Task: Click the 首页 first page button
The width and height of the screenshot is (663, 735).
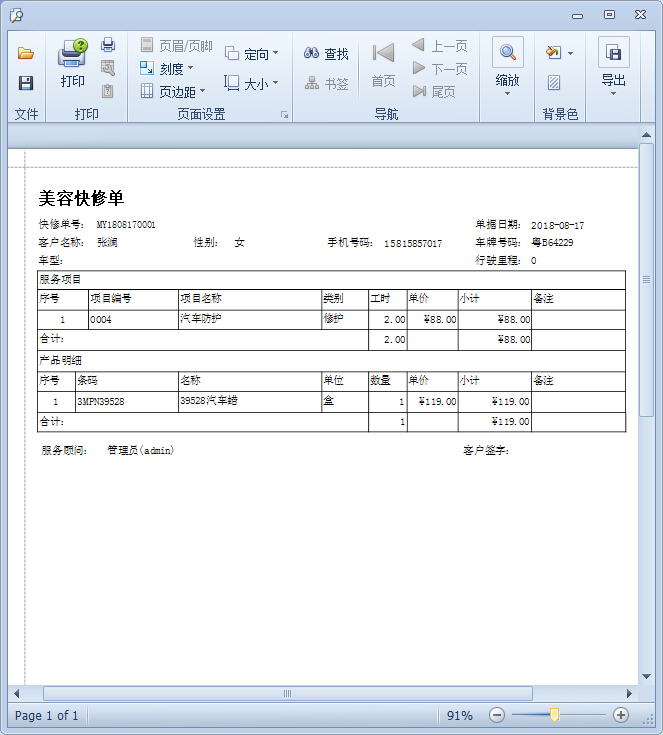Action: 383,66
